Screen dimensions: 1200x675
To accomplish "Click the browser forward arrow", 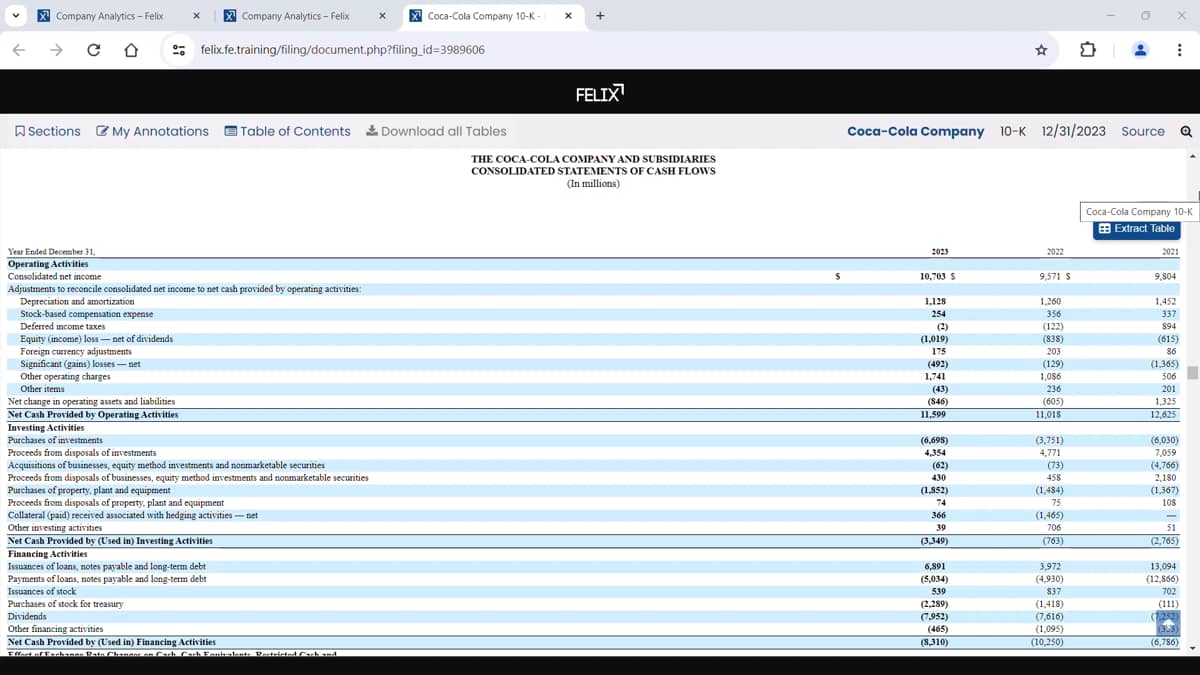I will point(56,50).
